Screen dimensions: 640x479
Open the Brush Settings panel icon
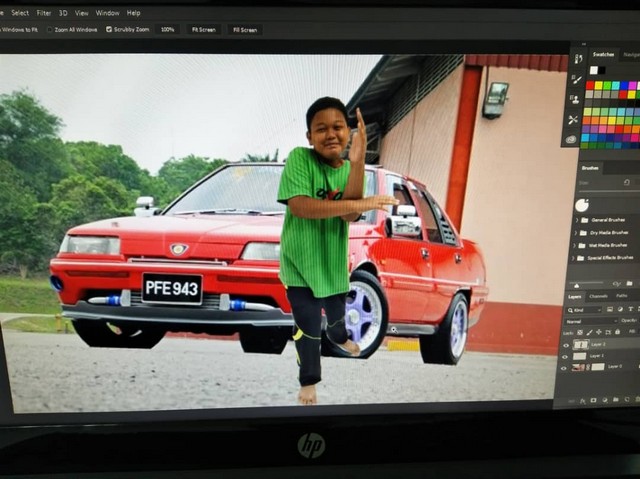(576, 79)
